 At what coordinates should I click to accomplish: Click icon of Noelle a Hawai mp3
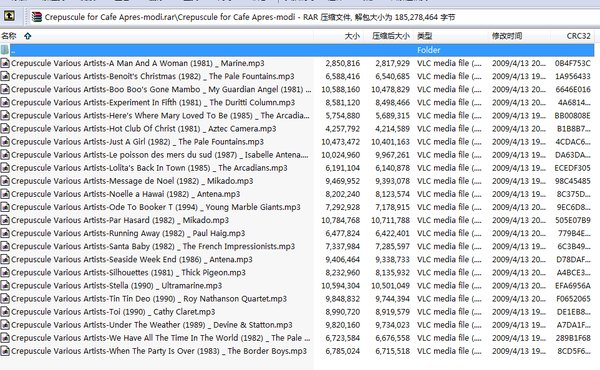[5, 194]
